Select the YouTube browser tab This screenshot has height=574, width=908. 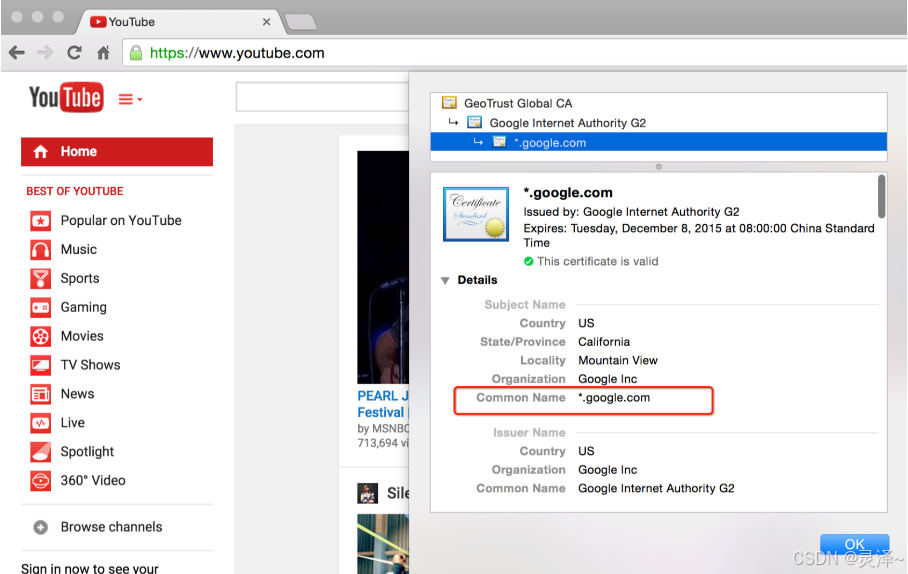tap(180, 22)
